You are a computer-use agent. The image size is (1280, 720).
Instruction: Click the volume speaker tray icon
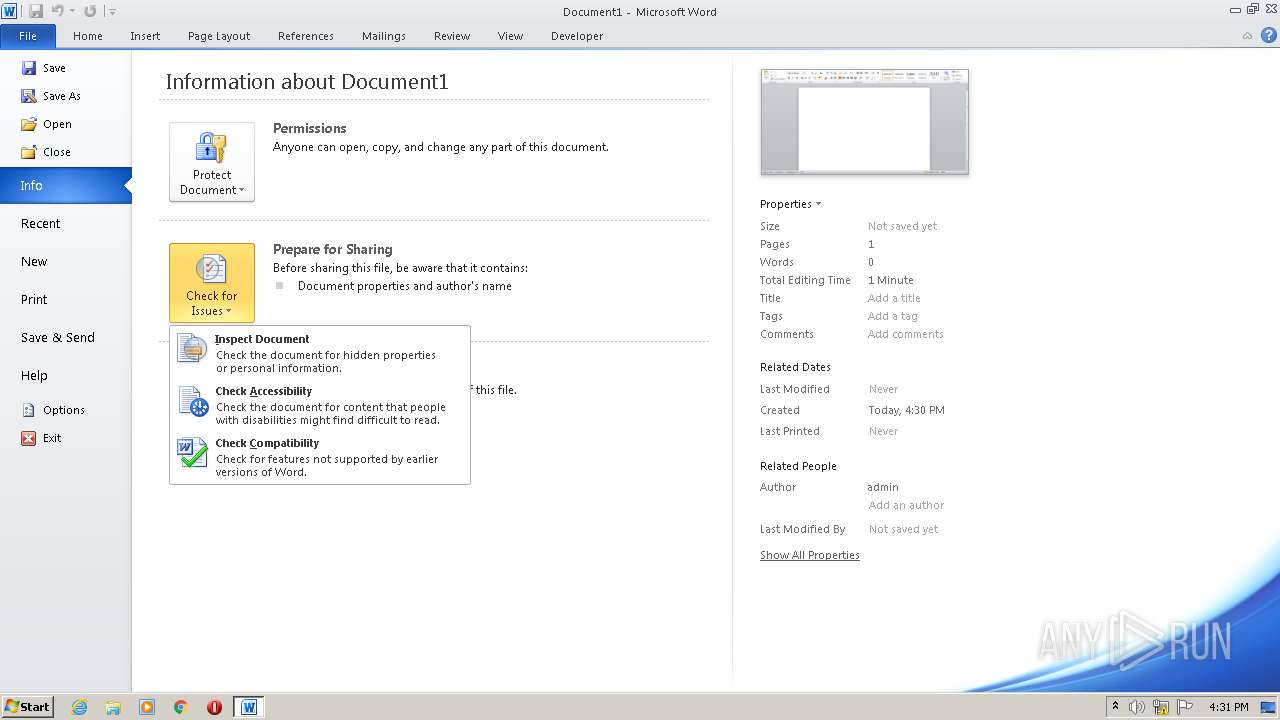coord(1137,707)
